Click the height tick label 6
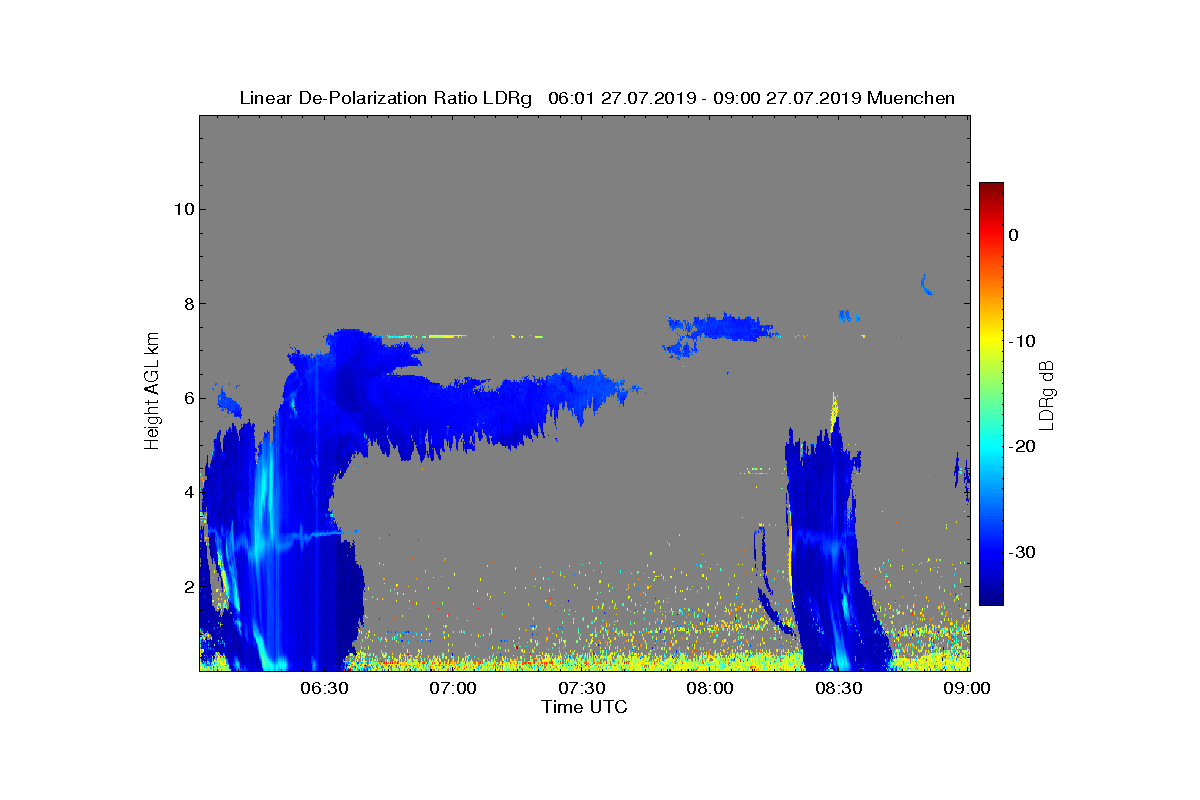The height and width of the screenshot is (800, 1200). (188, 398)
